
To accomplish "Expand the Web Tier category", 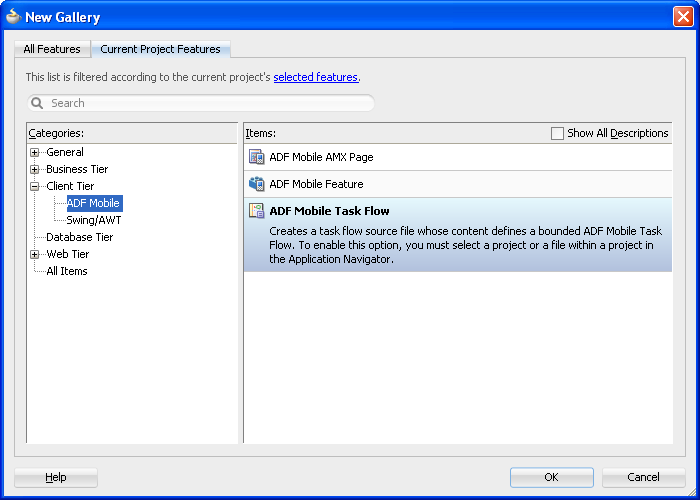I will 34,254.
